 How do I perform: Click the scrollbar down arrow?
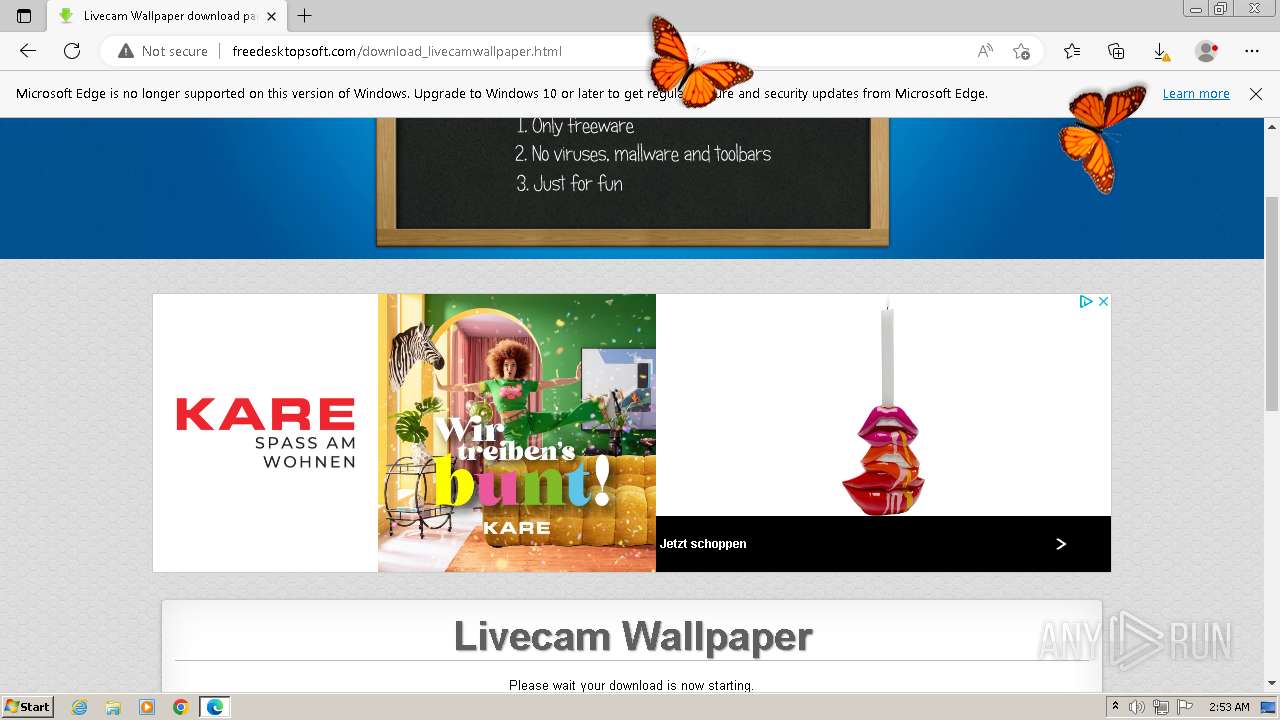[1272, 684]
